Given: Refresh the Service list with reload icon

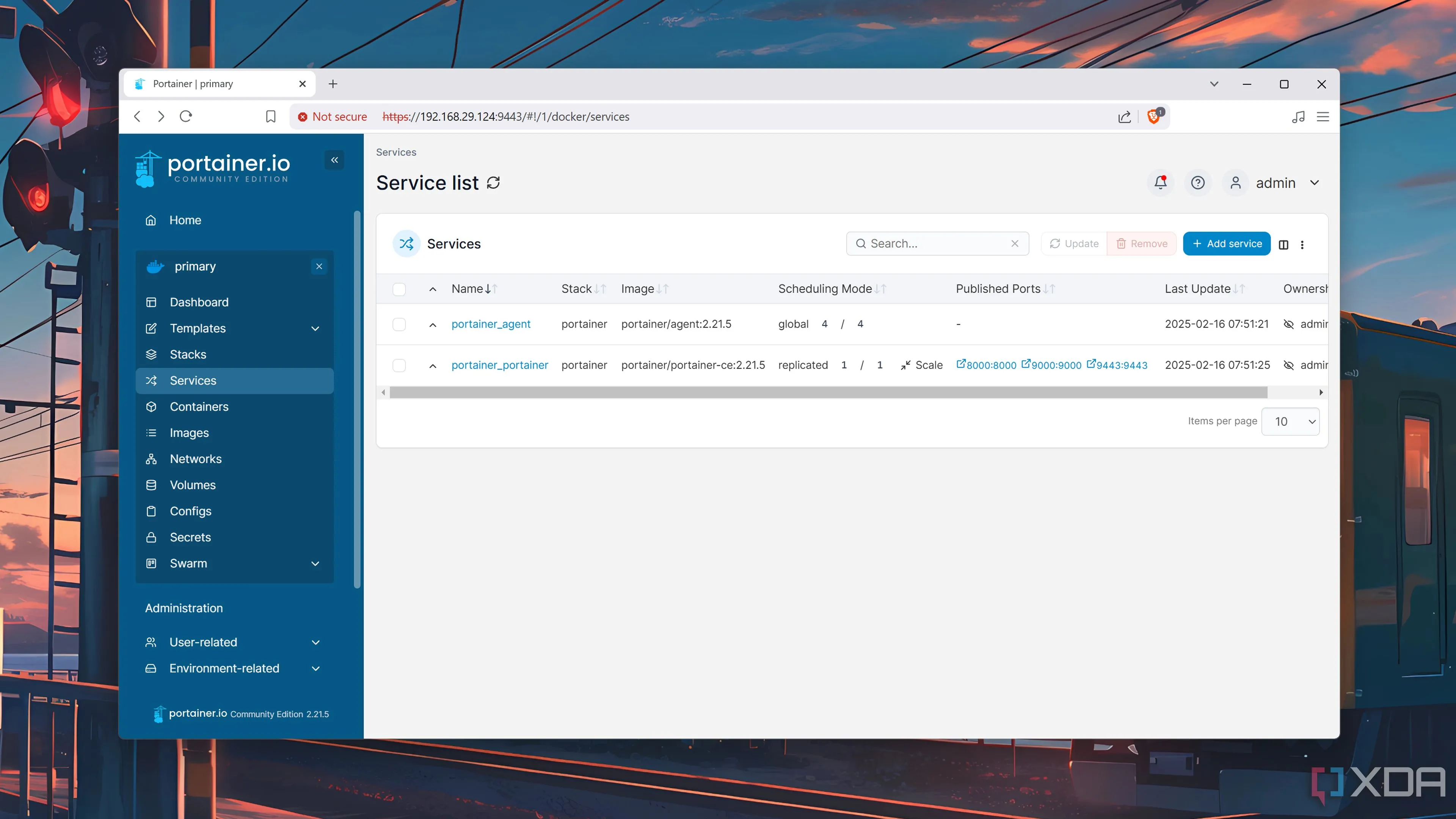Looking at the screenshot, I should coord(493,182).
